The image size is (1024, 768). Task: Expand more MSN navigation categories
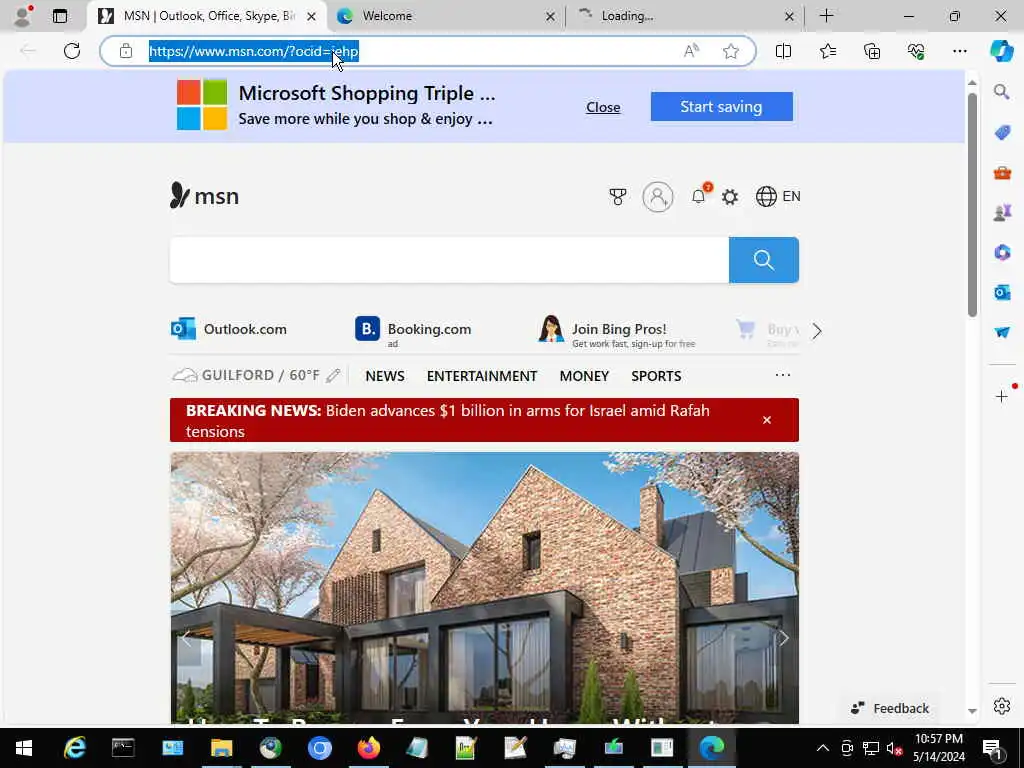(x=782, y=375)
